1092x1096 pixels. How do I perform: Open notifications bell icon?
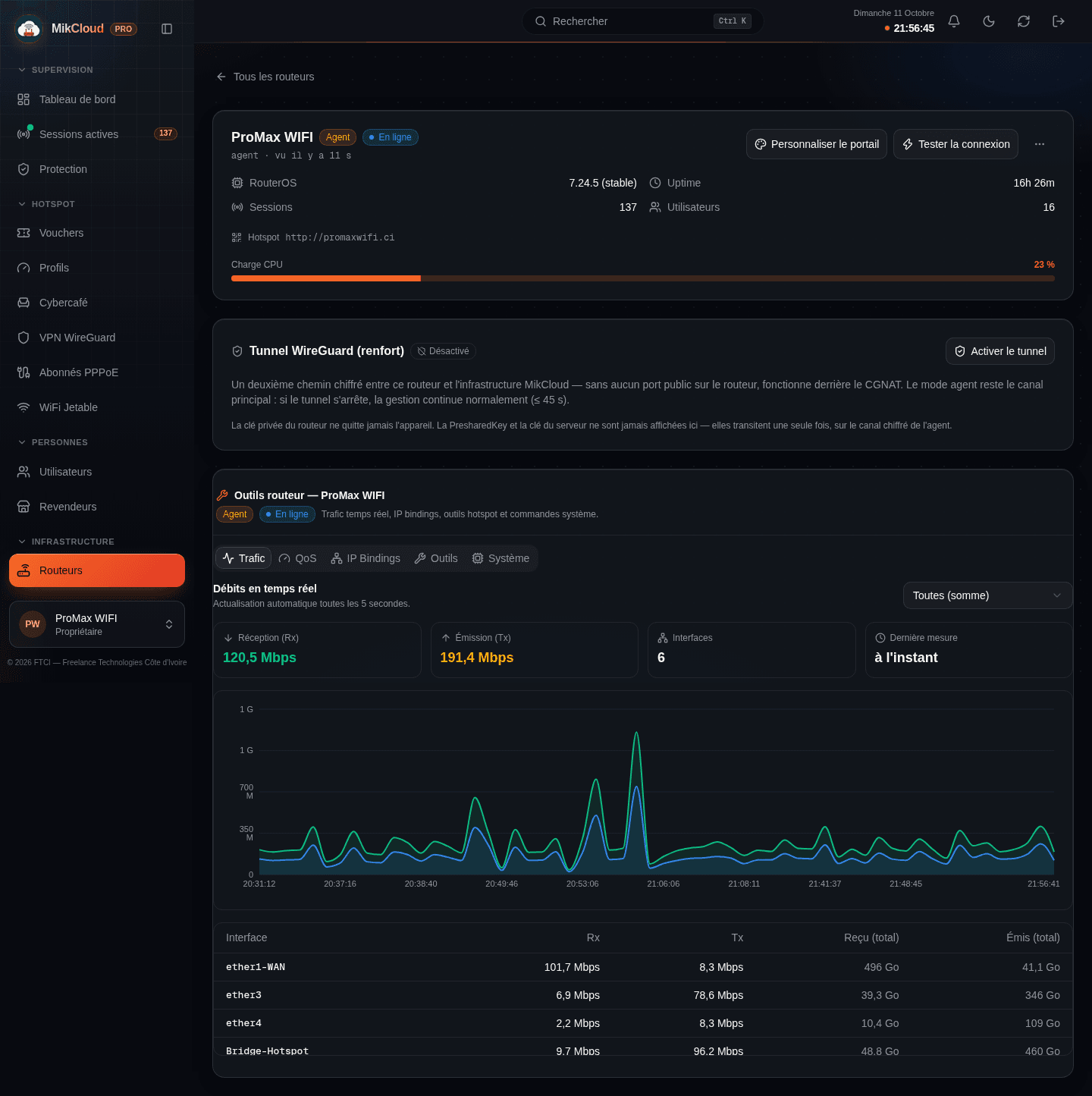[954, 21]
